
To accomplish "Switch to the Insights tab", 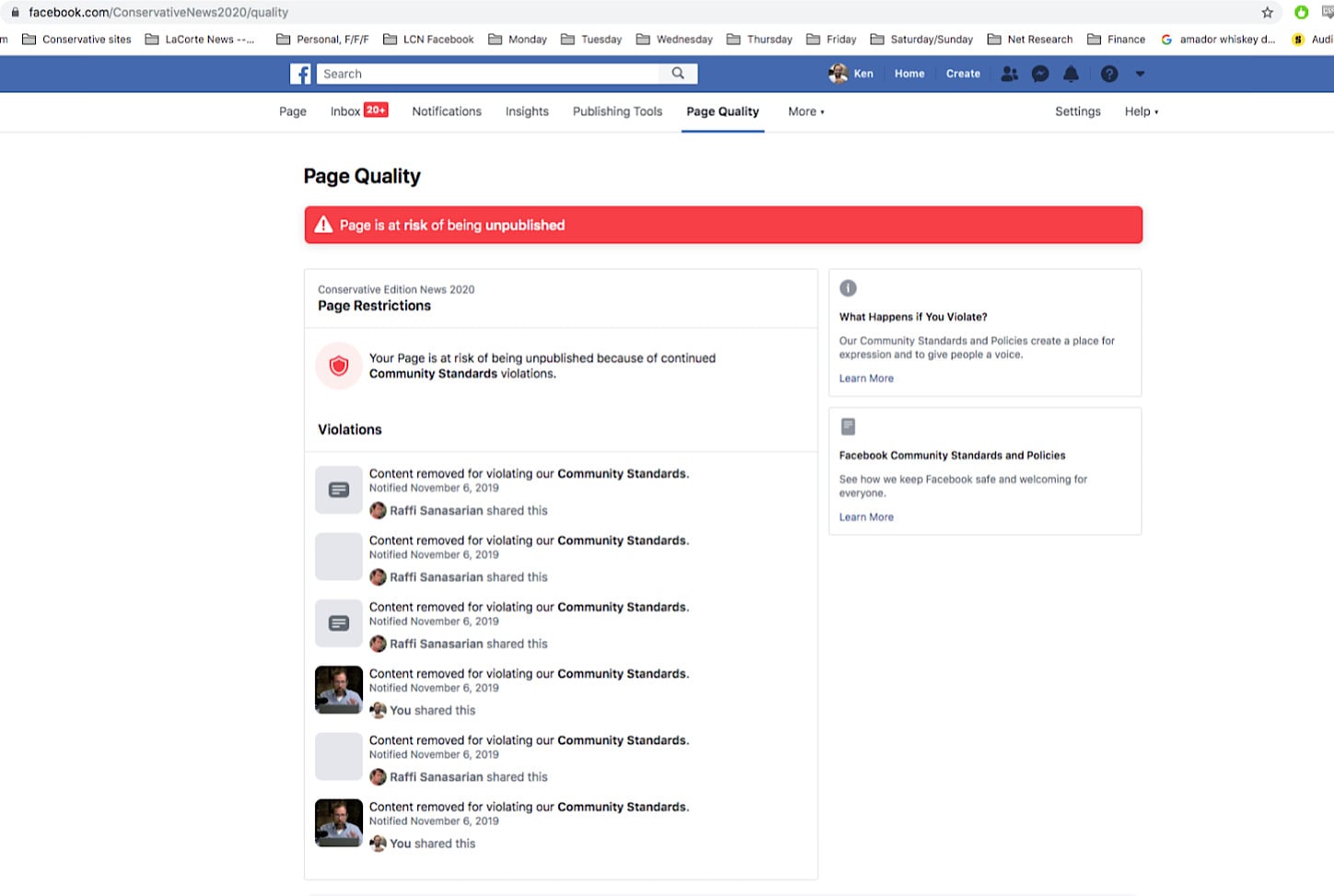I will pos(527,111).
